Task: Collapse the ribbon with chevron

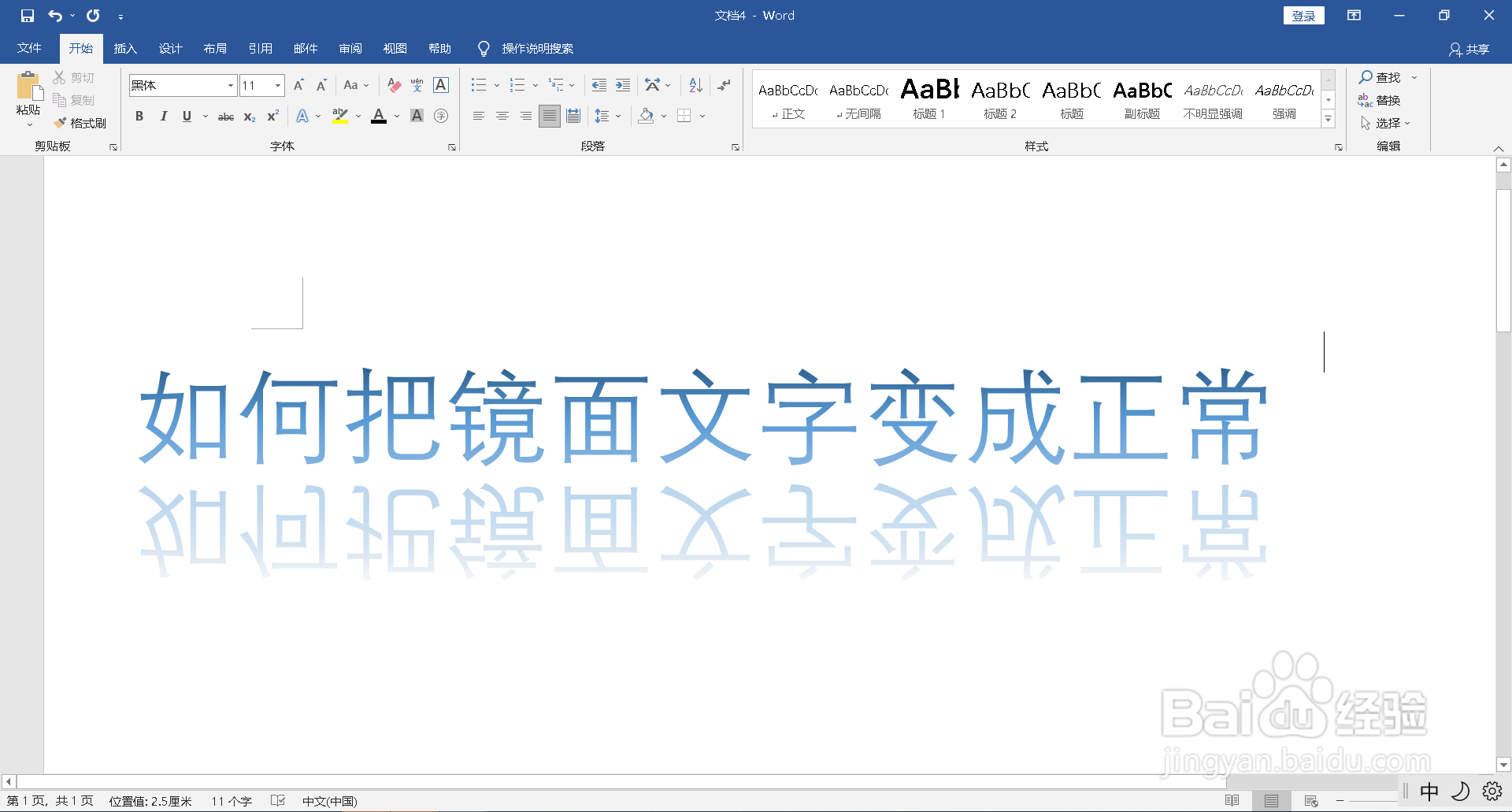Action: pos(1499,148)
